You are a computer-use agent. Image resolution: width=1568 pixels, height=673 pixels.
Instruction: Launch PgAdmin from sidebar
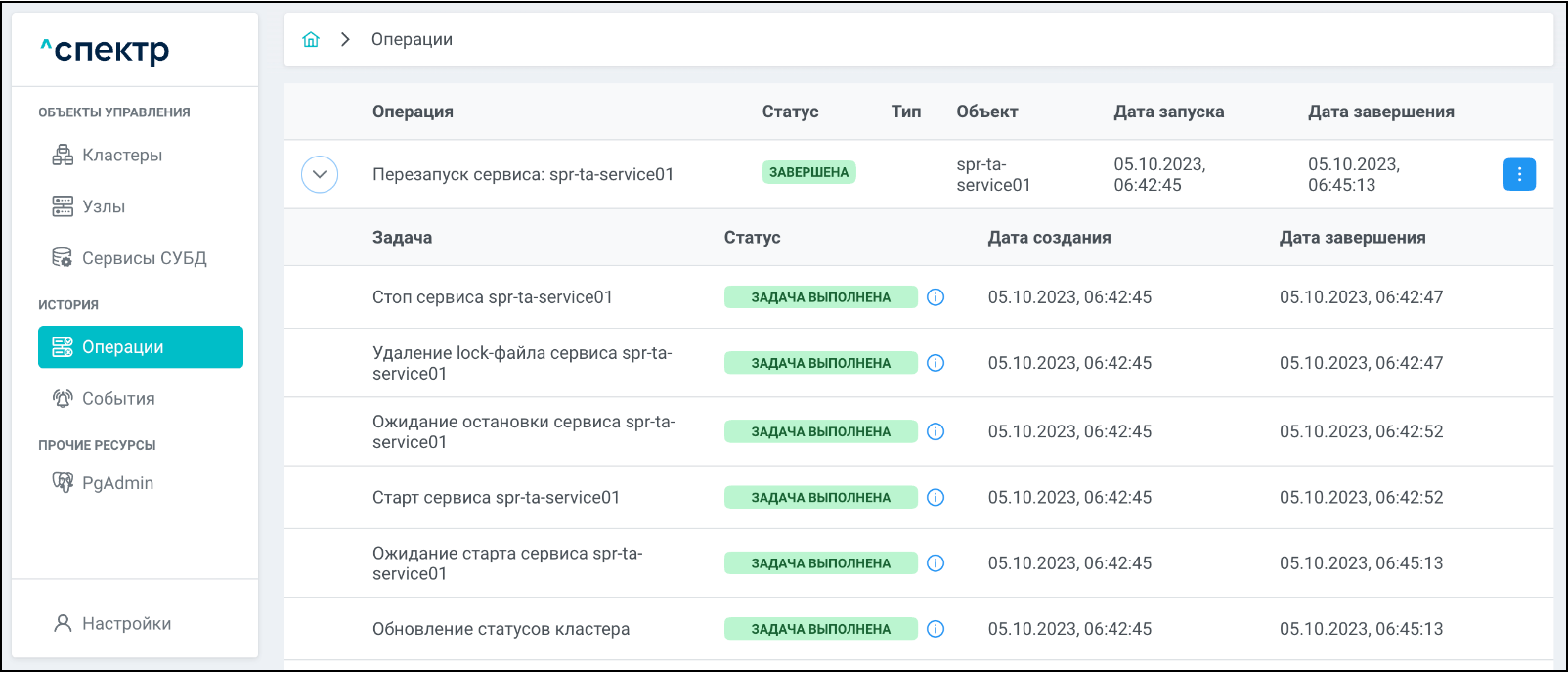pos(116,483)
